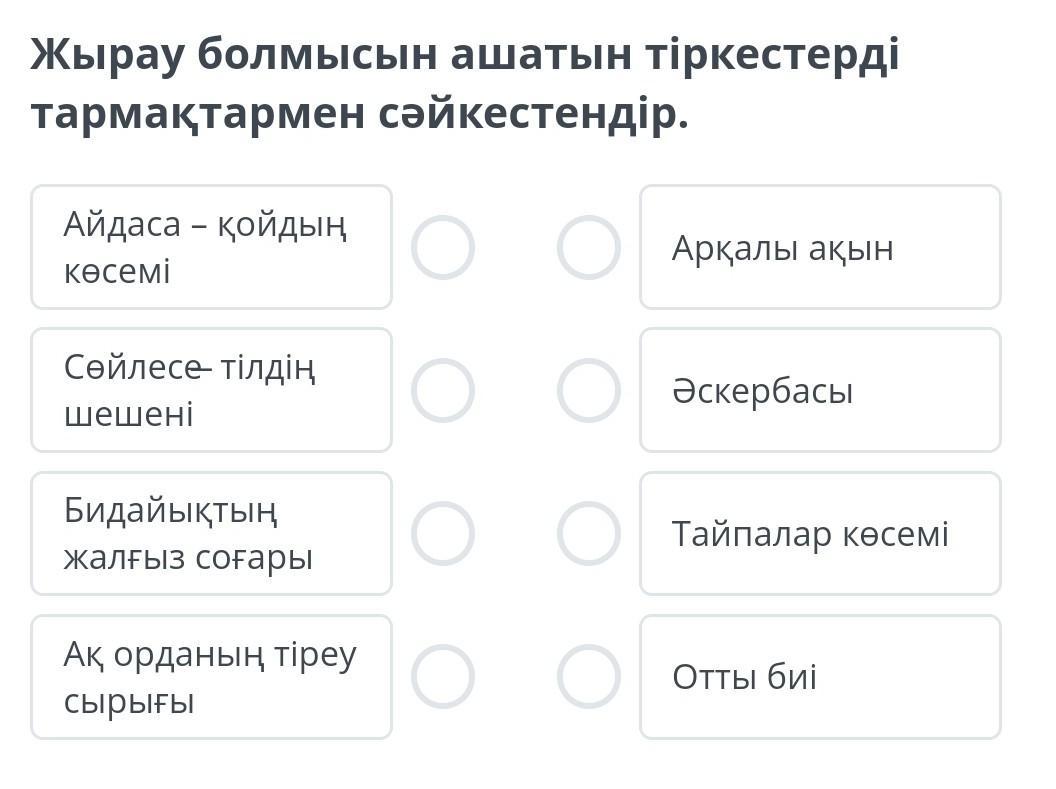Select the circle beside "Ақ орданың тіреу сырығы"
This screenshot has width=1056, height=789.
pos(442,676)
